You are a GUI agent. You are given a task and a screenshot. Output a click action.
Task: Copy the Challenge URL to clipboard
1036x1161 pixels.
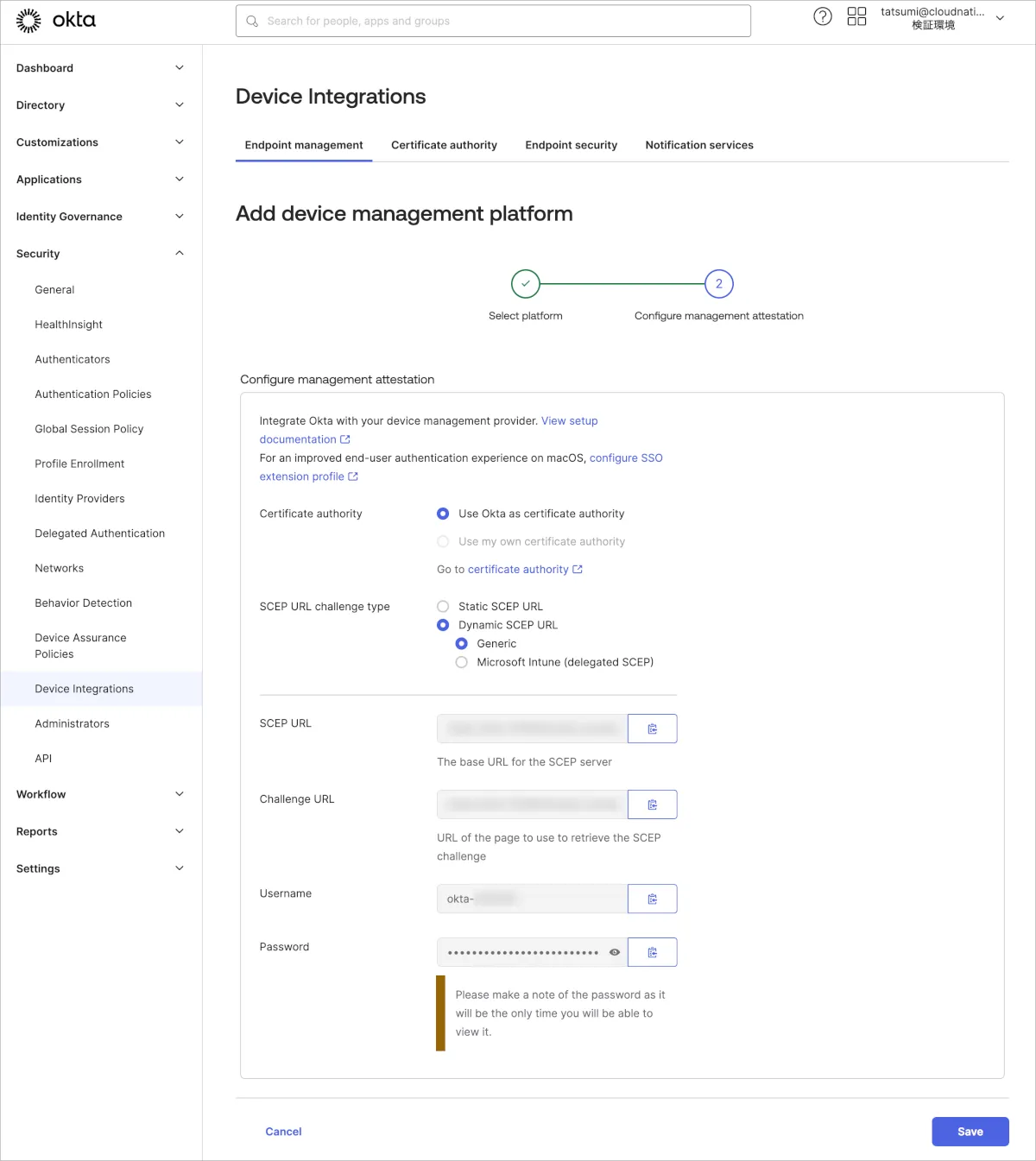652,804
